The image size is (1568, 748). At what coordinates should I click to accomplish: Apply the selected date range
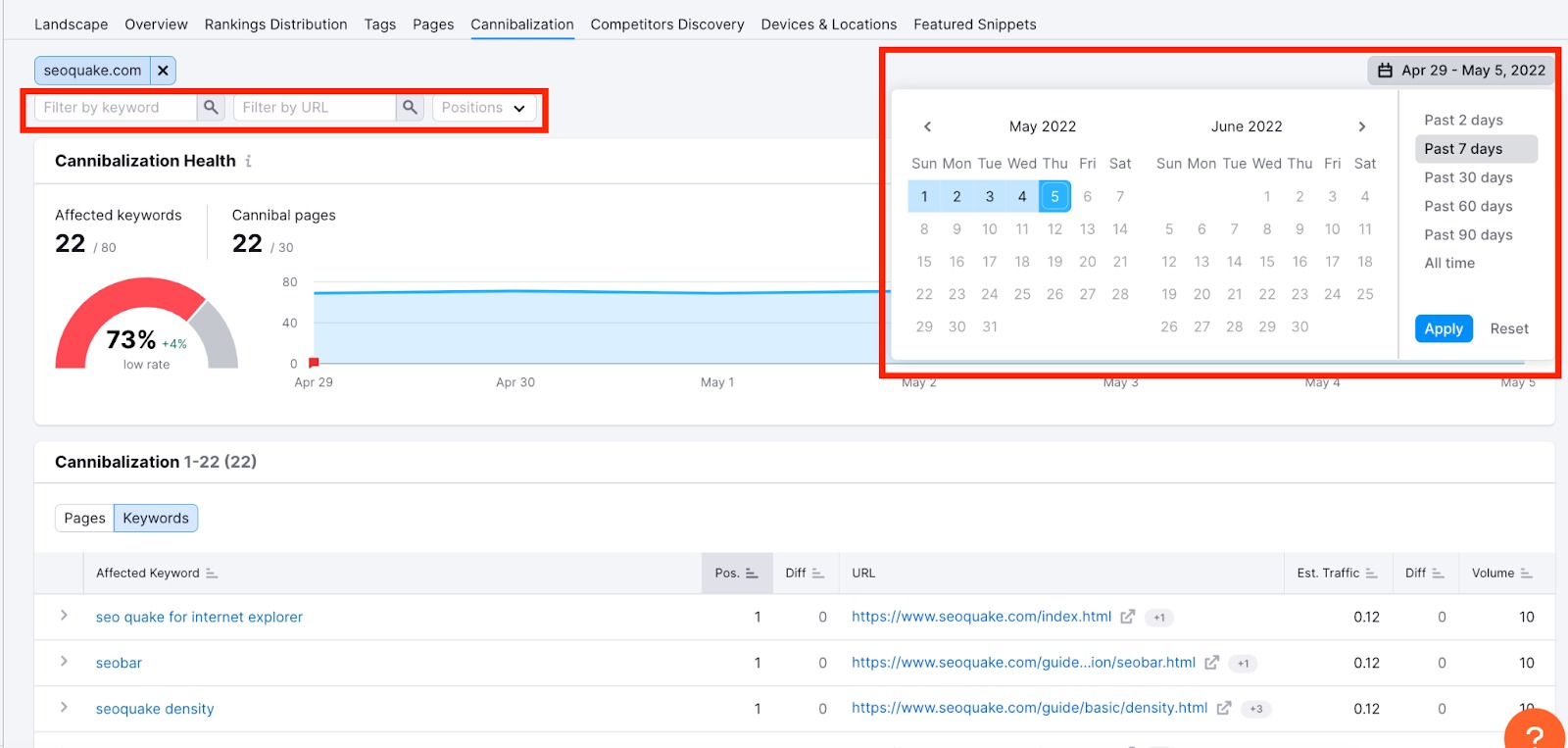(x=1444, y=328)
